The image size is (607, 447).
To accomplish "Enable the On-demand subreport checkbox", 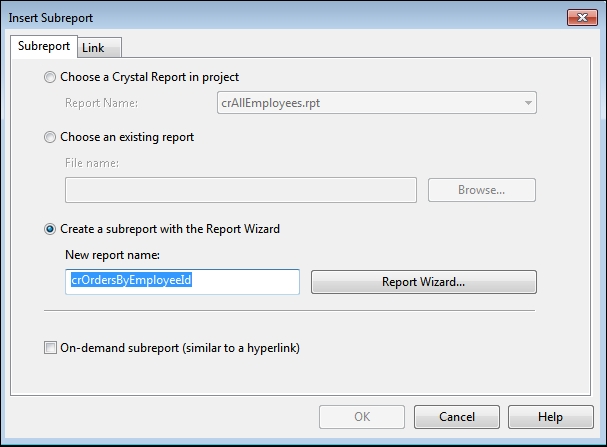I will pos(51,349).
